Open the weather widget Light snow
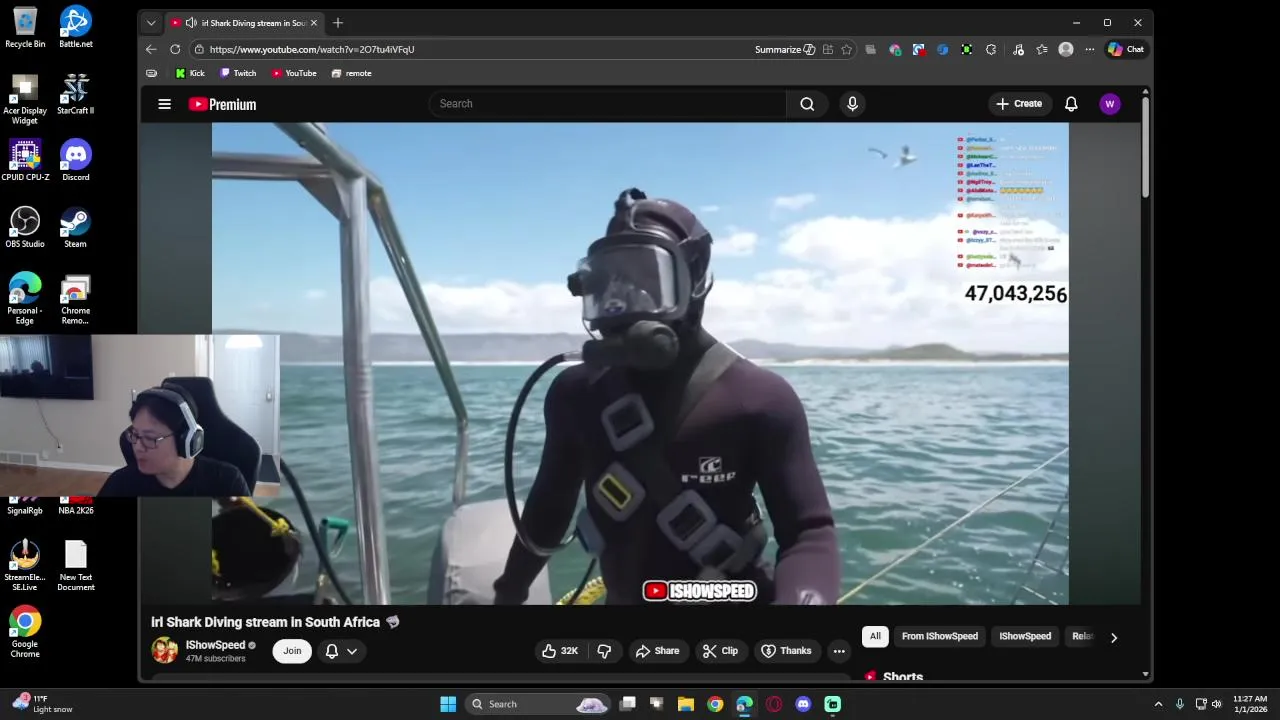1280x720 pixels. (40, 704)
